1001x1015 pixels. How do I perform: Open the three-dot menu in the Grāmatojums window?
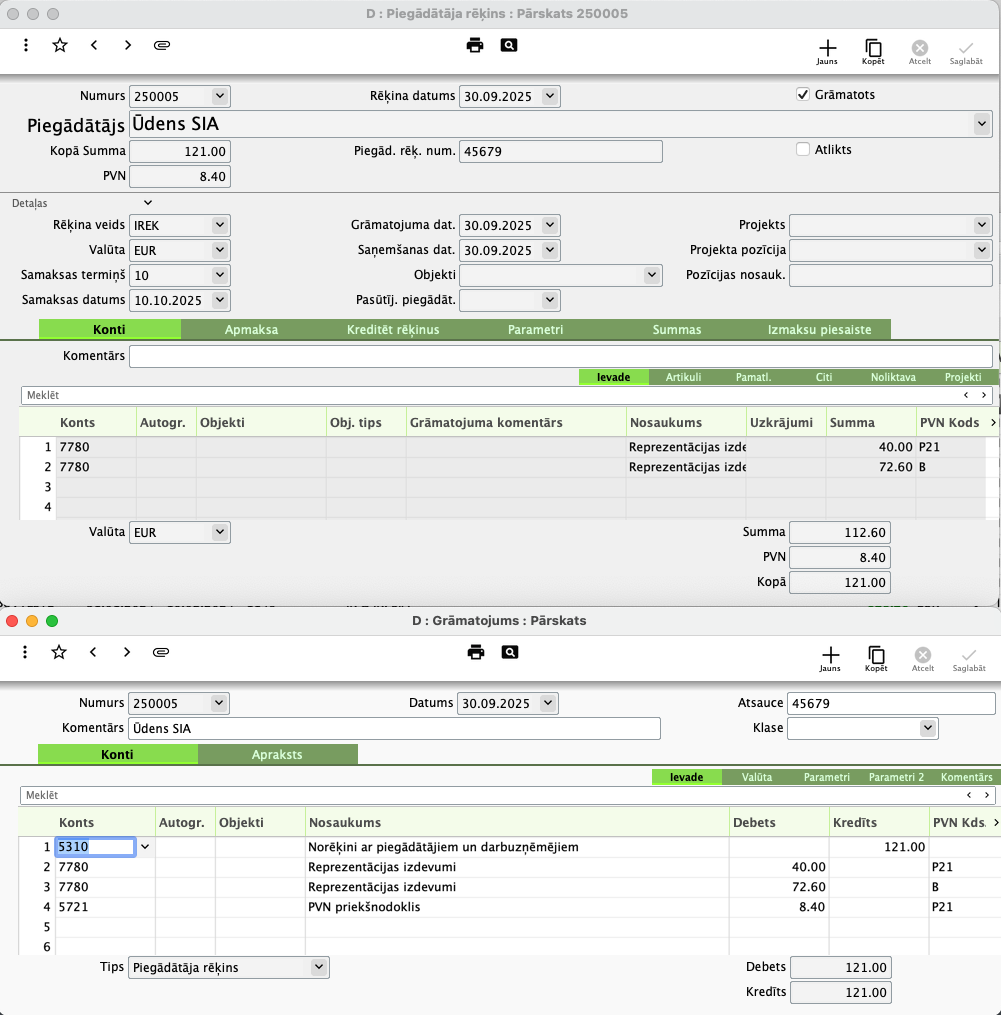[x=26, y=652]
